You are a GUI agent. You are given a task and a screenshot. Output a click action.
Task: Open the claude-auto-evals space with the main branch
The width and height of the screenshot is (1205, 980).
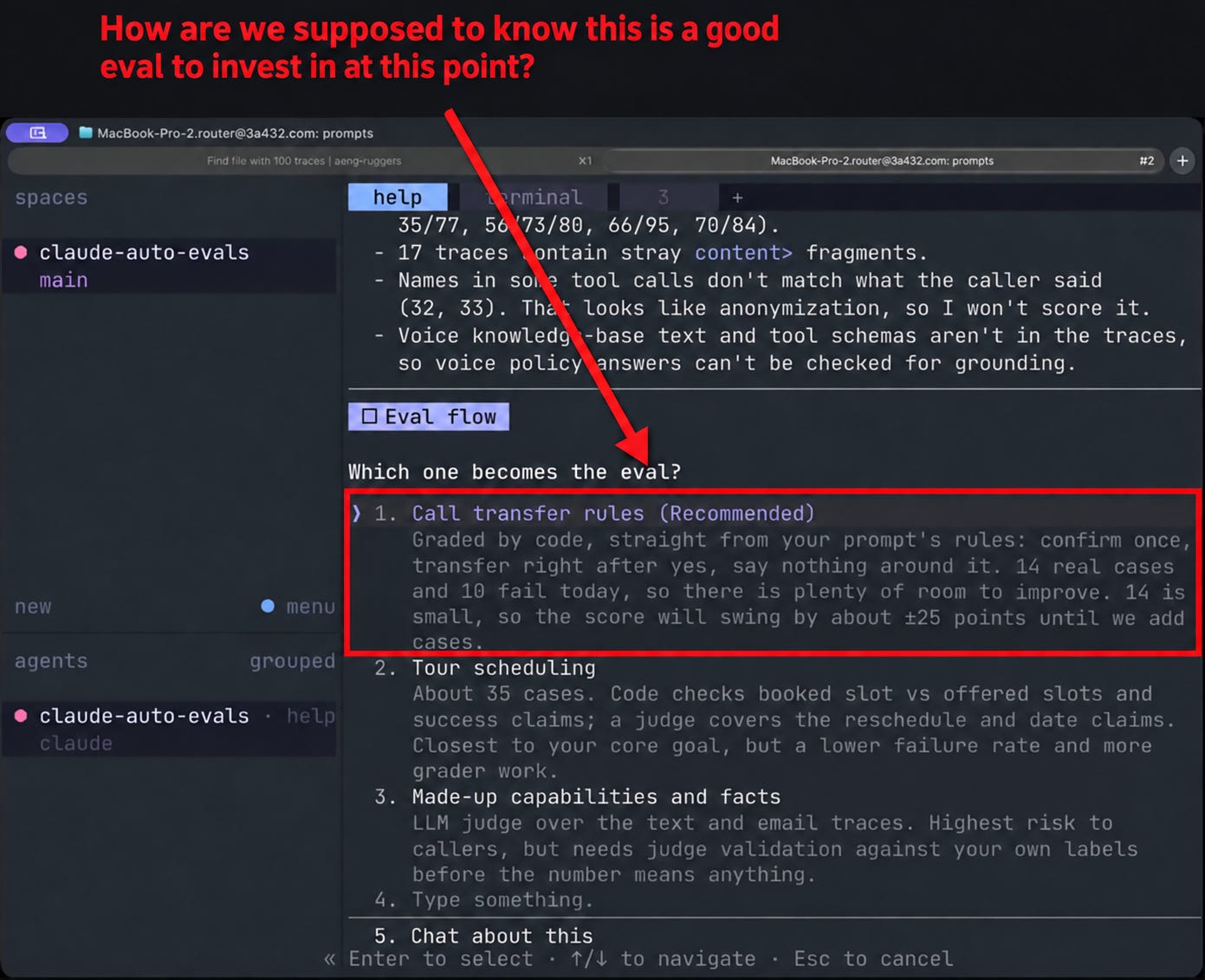pos(169,266)
